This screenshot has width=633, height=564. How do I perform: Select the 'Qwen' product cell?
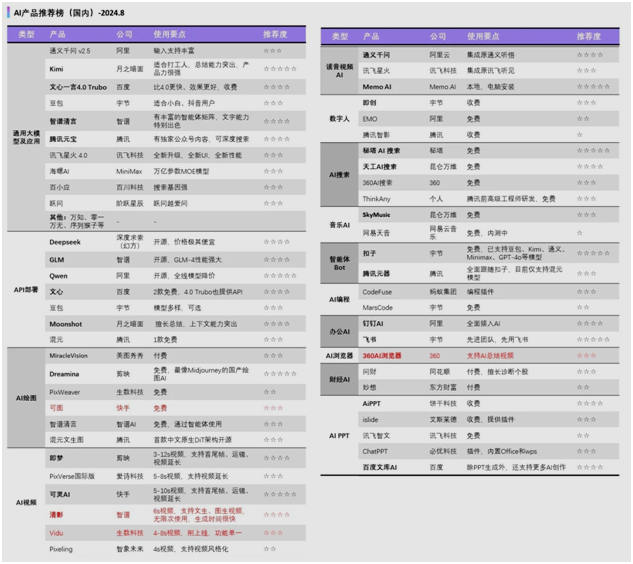click(58, 276)
